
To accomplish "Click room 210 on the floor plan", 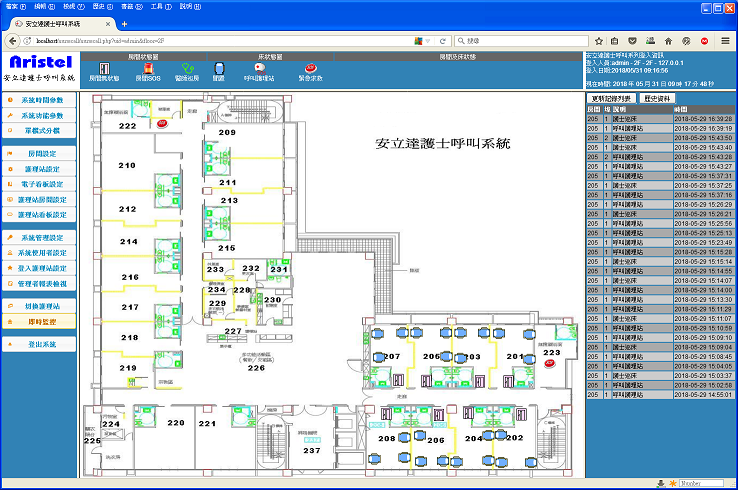I will pos(127,166).
